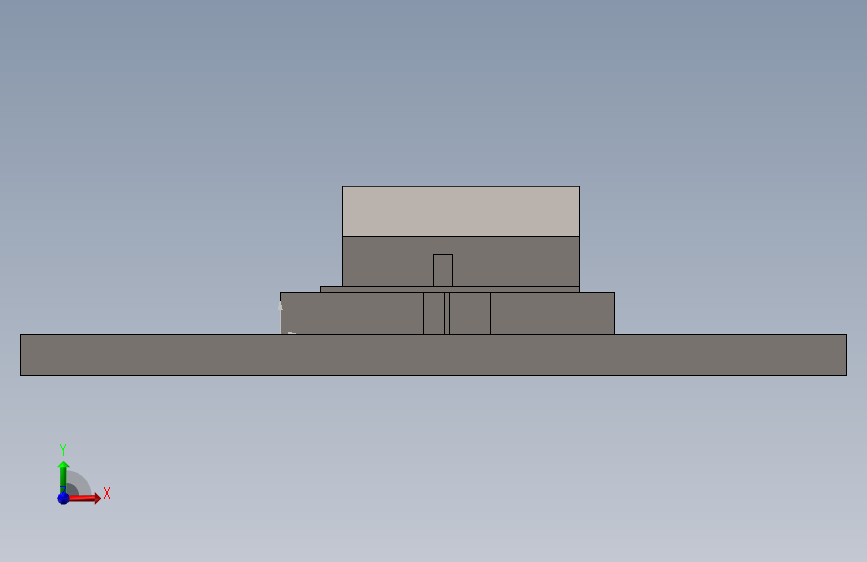Click the blue Z axis ball at the triad origin
This screenshot has height=562, width=867.
64,498
